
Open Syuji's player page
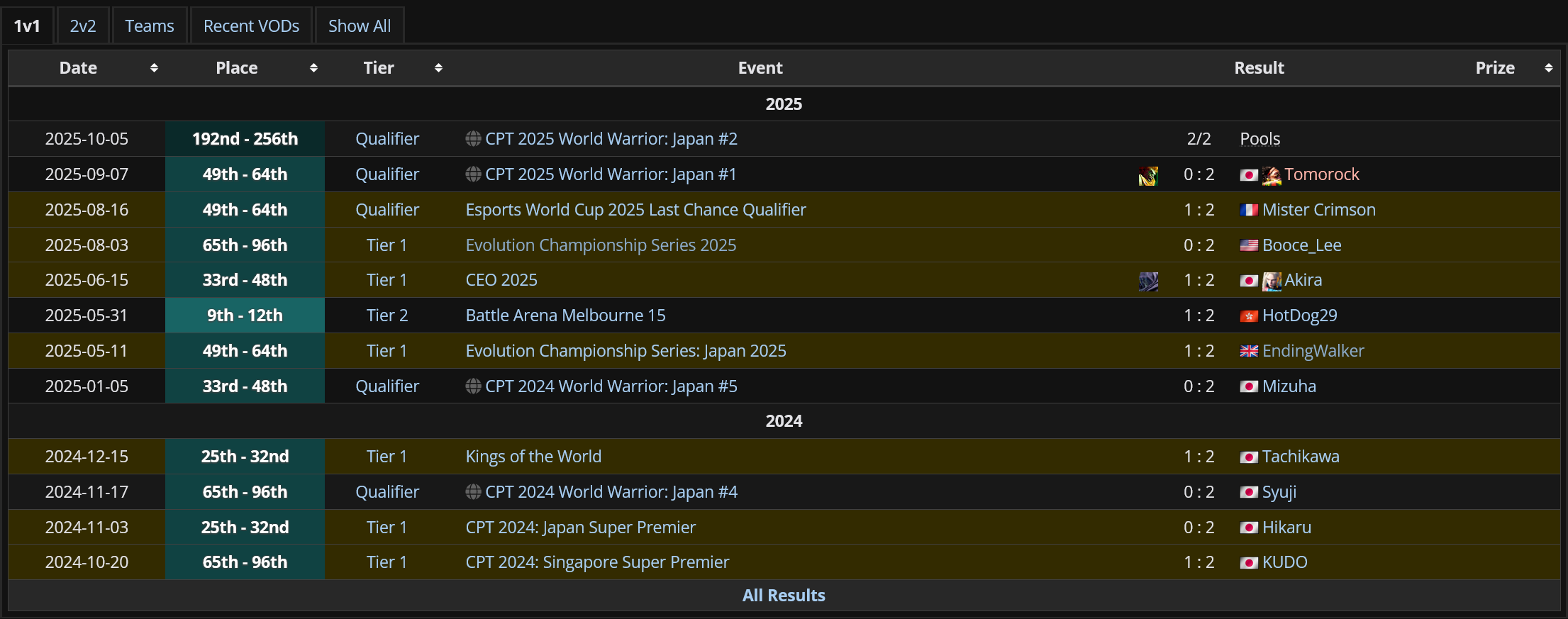(1279, 492)
